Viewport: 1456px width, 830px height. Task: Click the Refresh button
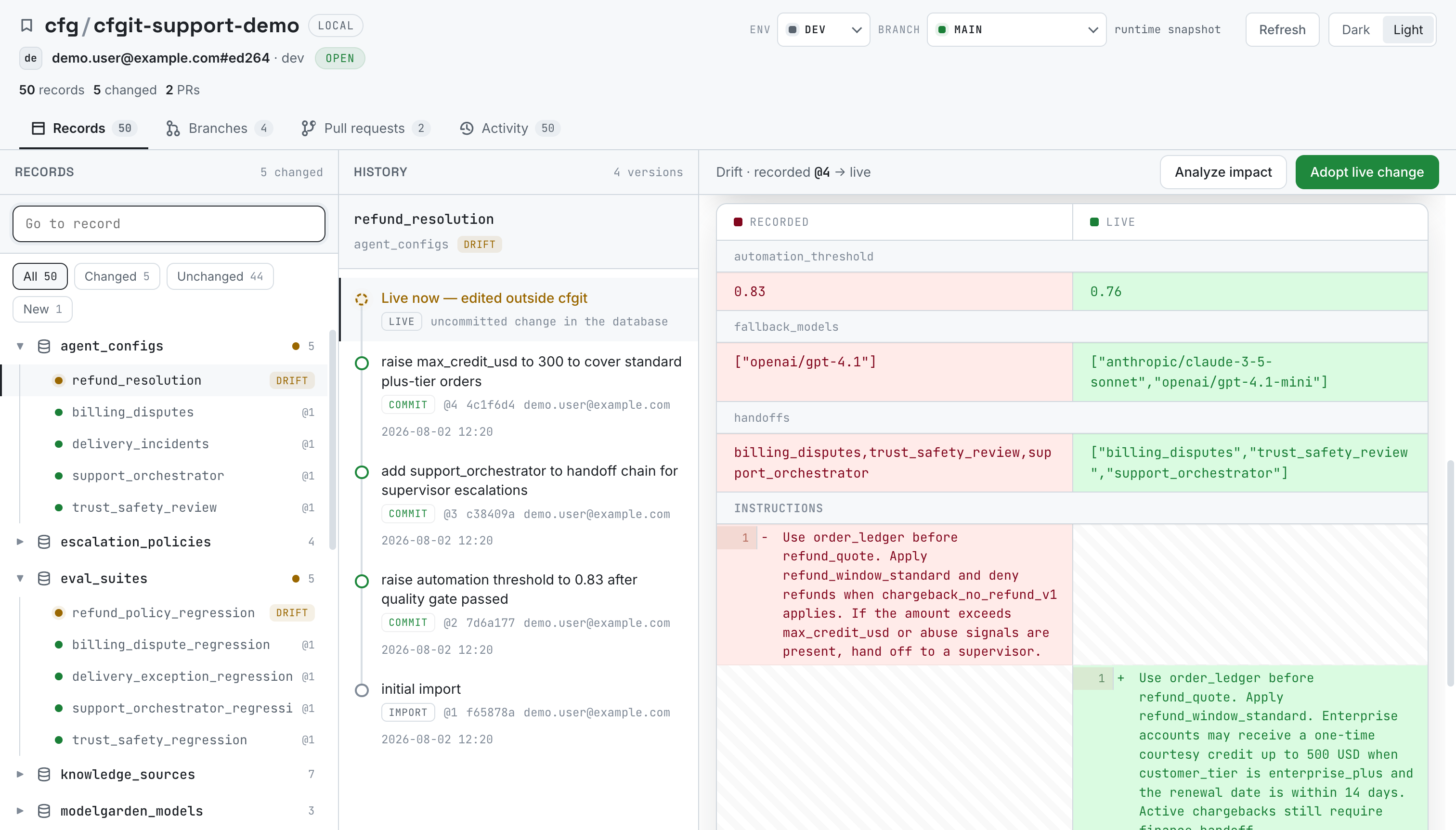tap(1282, 30)
